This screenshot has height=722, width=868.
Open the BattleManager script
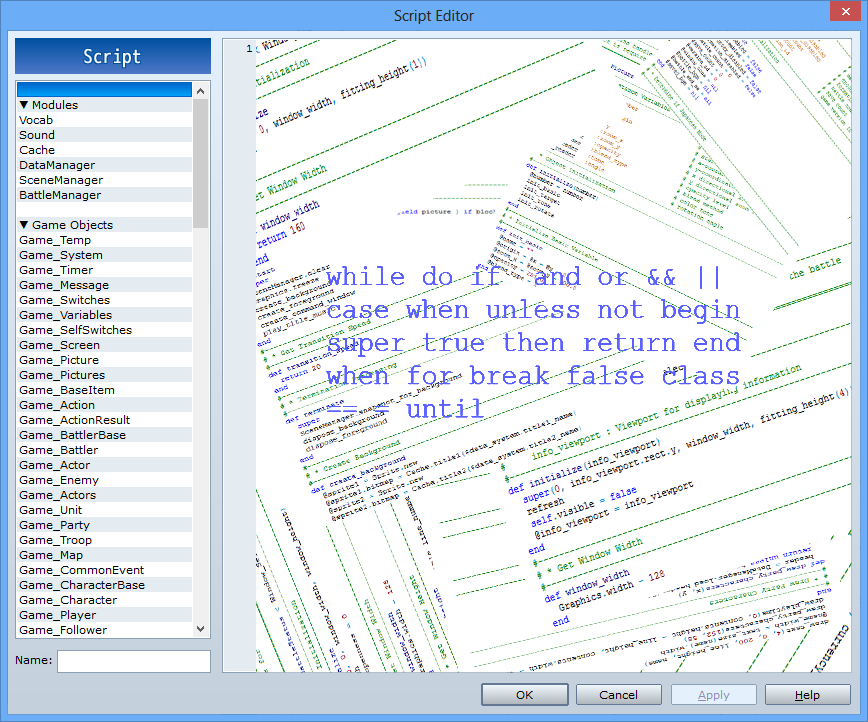(x=105, y=195)
